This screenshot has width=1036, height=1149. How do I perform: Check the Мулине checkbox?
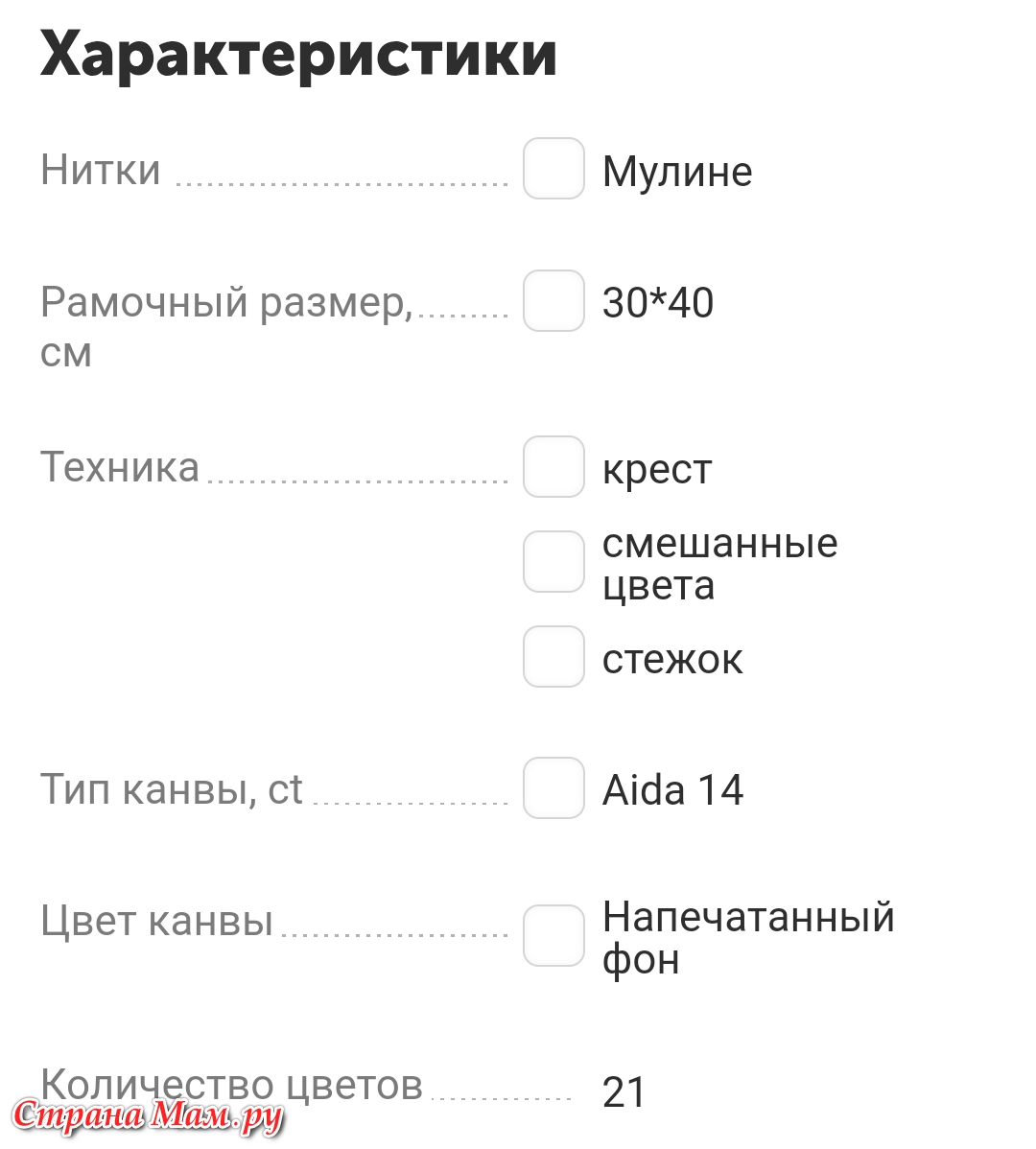click(553, 169)
